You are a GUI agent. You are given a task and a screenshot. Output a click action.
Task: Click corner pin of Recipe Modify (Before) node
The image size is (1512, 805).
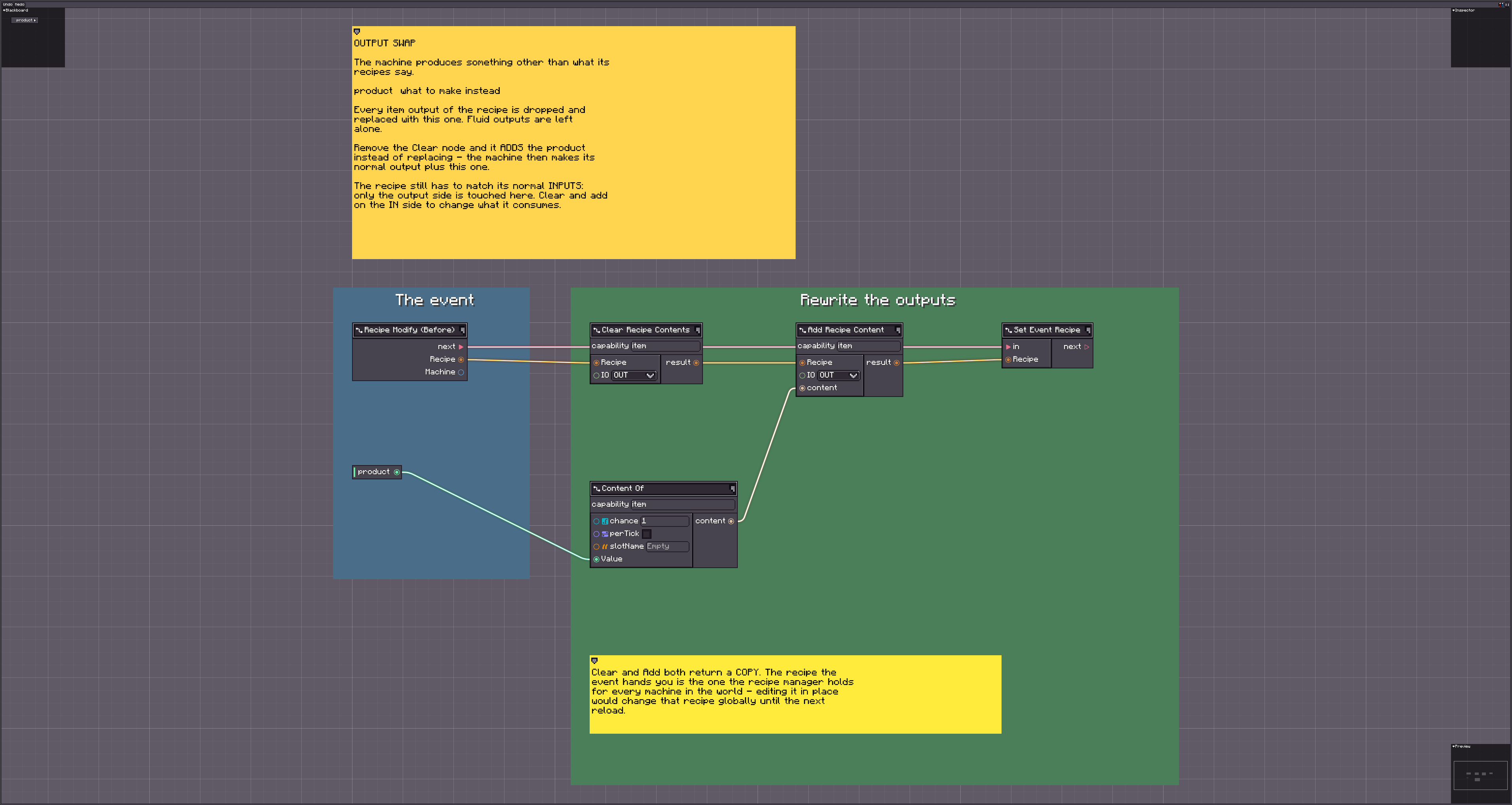click(463, 330)
